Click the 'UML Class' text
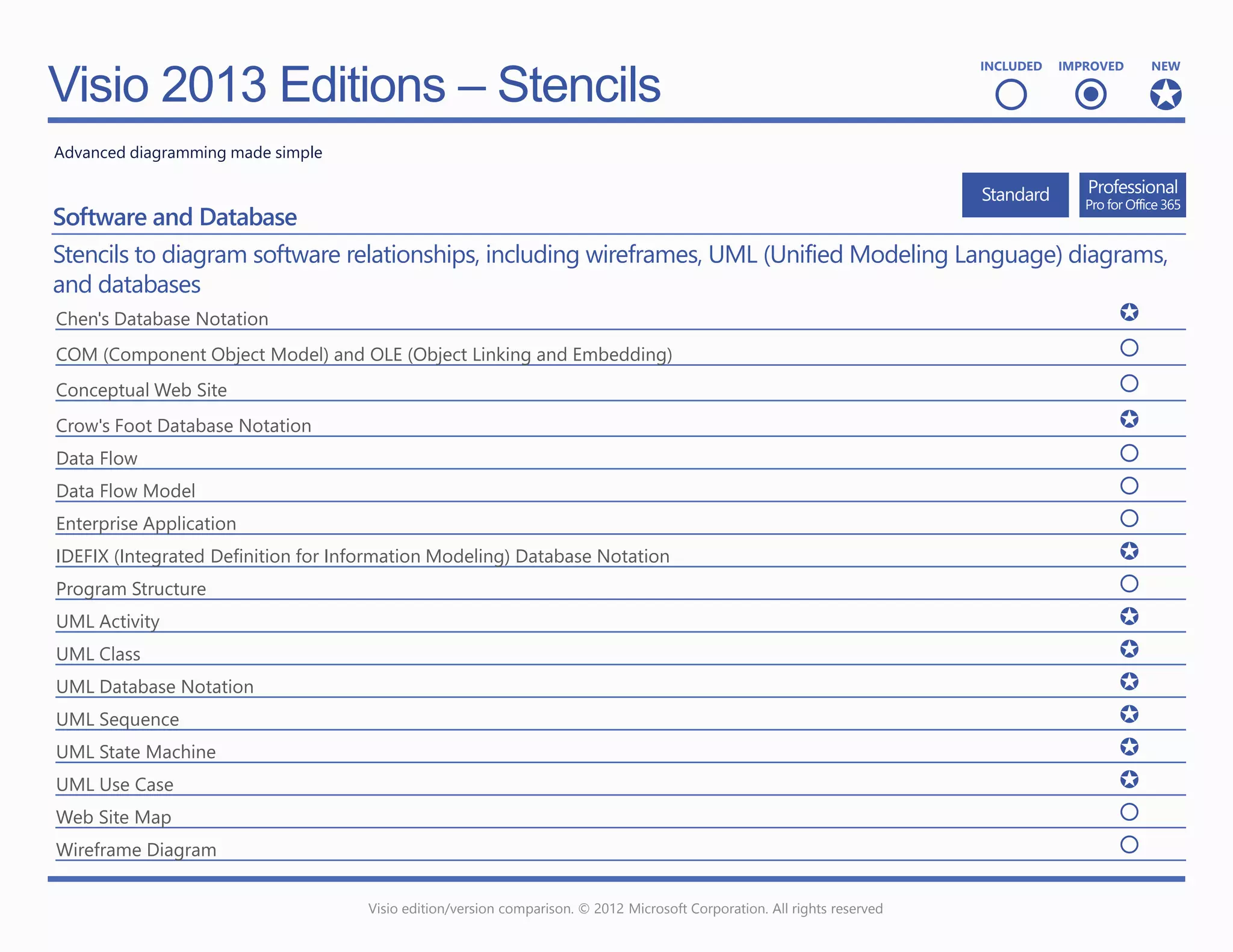 [98, 654]
